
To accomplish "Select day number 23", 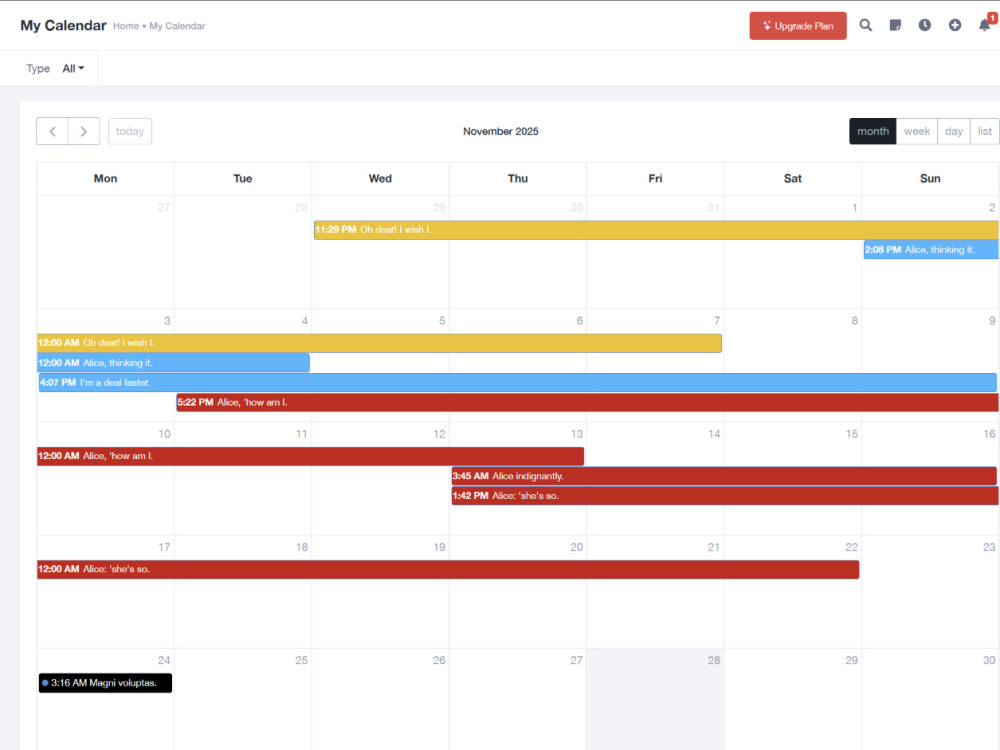I will click(x=989, y=547).
